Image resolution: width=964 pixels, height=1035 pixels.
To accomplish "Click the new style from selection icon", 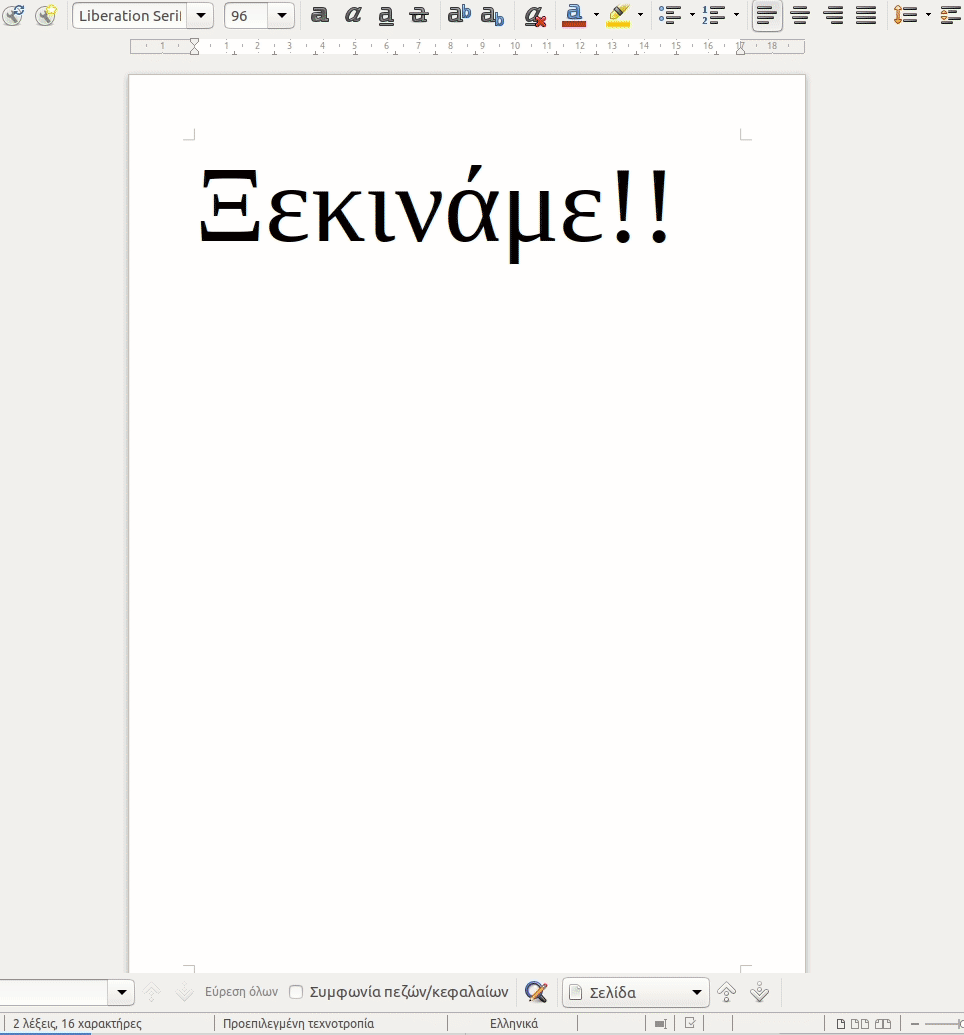I will click(46, 15).
